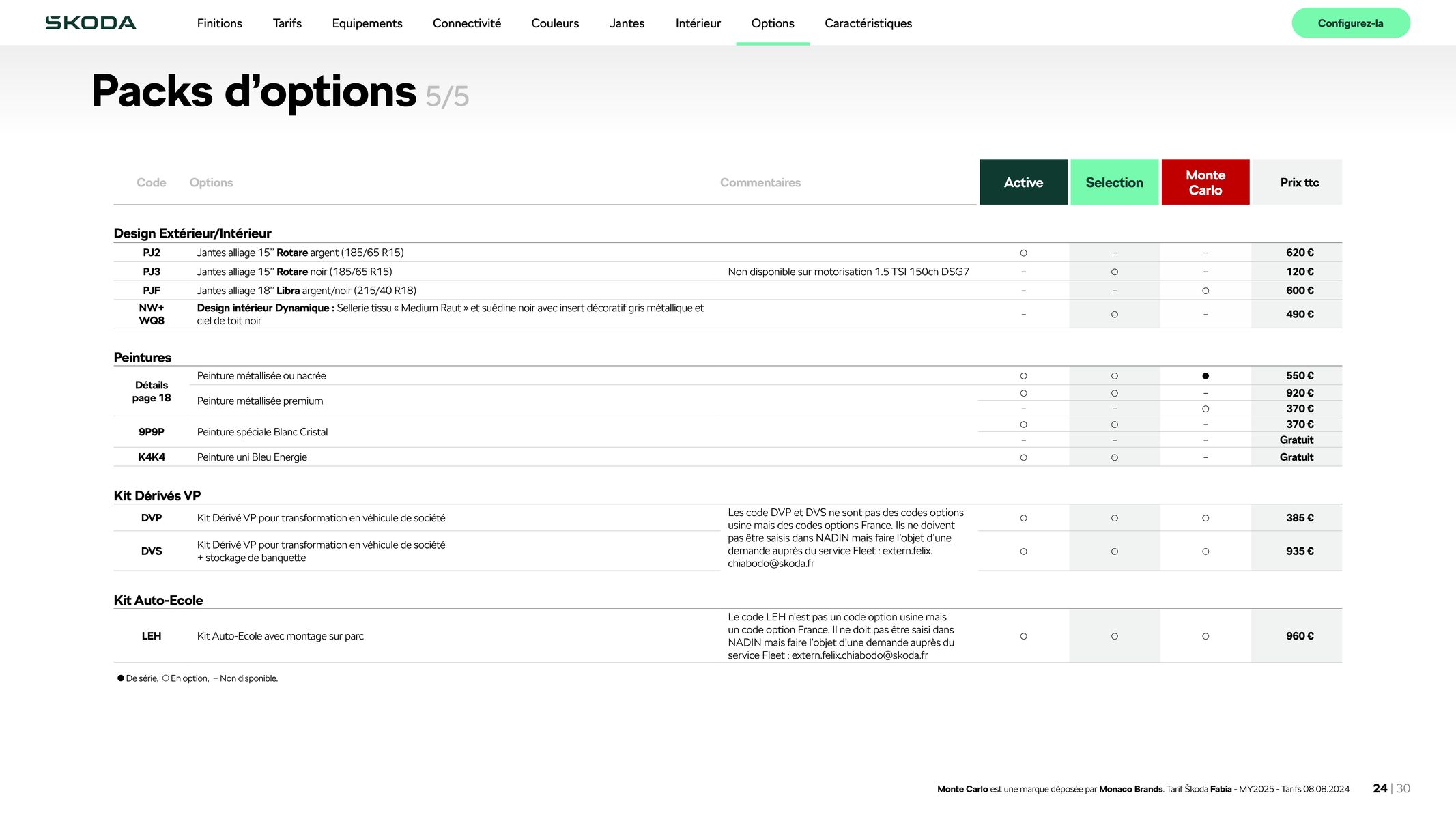Open Finitions navigation menu

coord(219,23)
